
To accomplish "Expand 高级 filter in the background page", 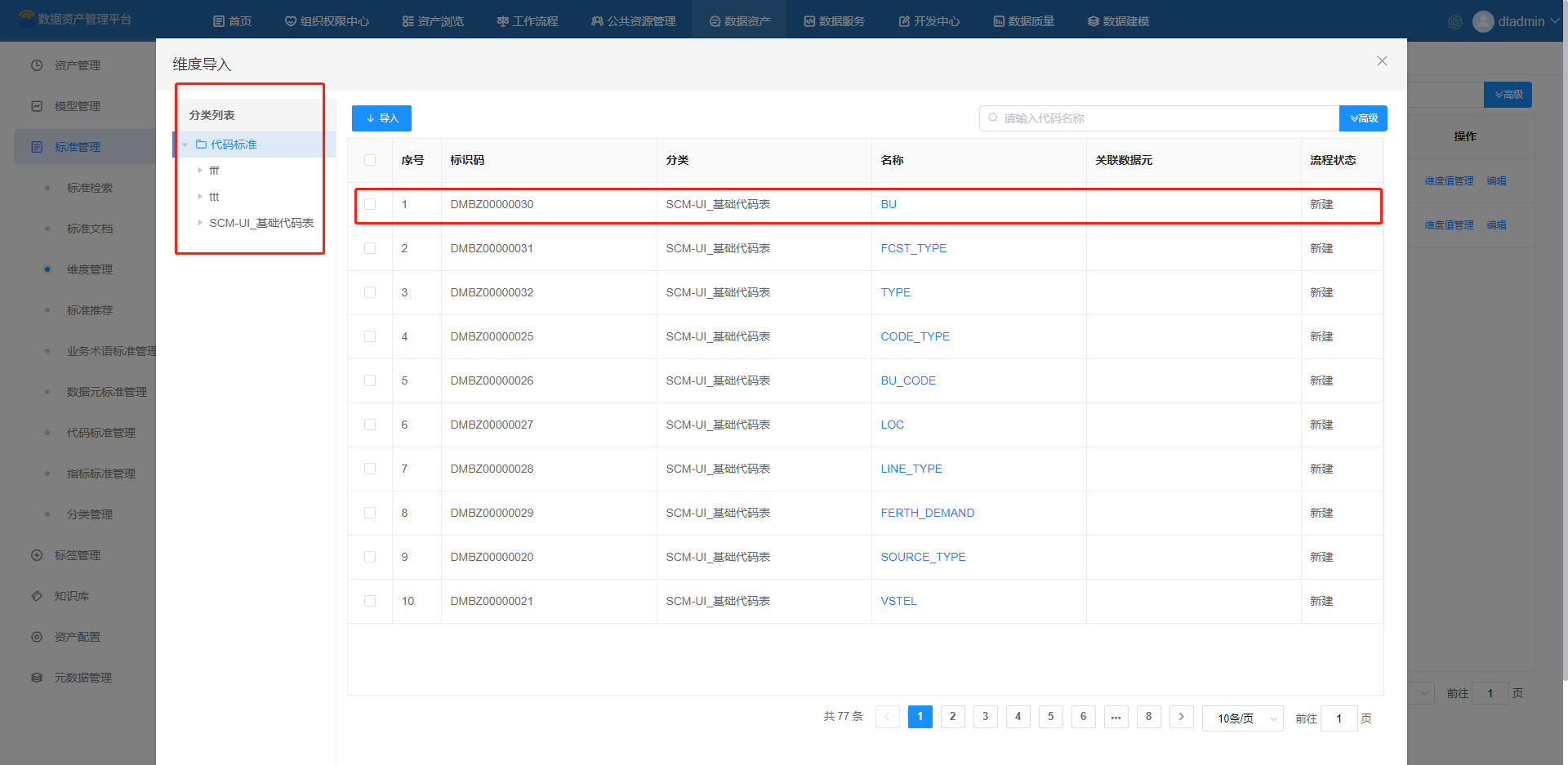I will (1508, 95).
